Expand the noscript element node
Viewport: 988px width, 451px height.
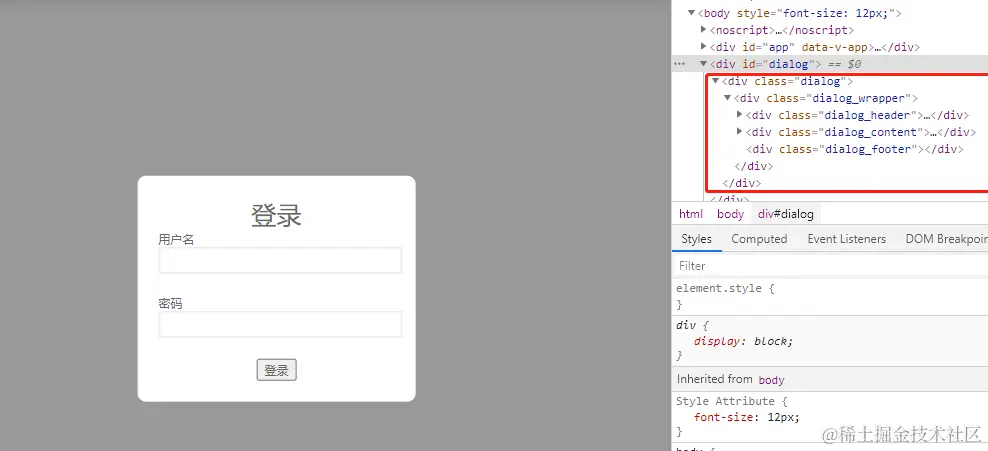tap(704, 30)
